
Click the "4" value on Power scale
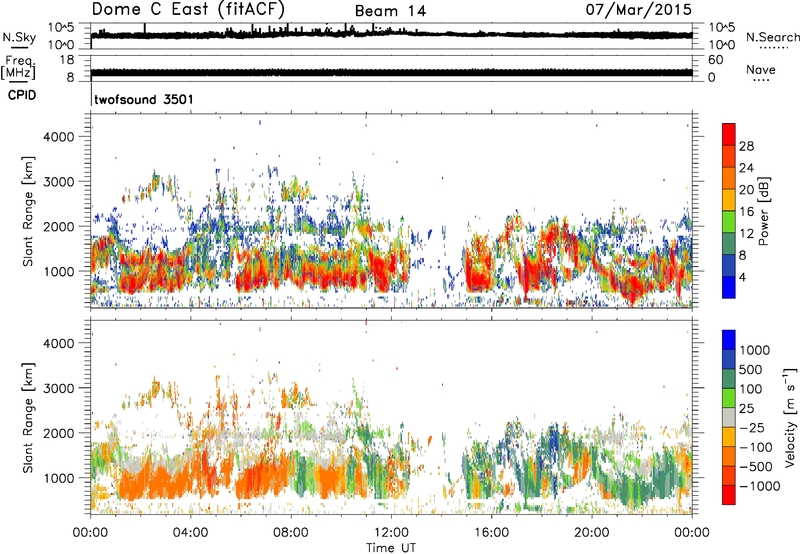click(x=742, y=277)
